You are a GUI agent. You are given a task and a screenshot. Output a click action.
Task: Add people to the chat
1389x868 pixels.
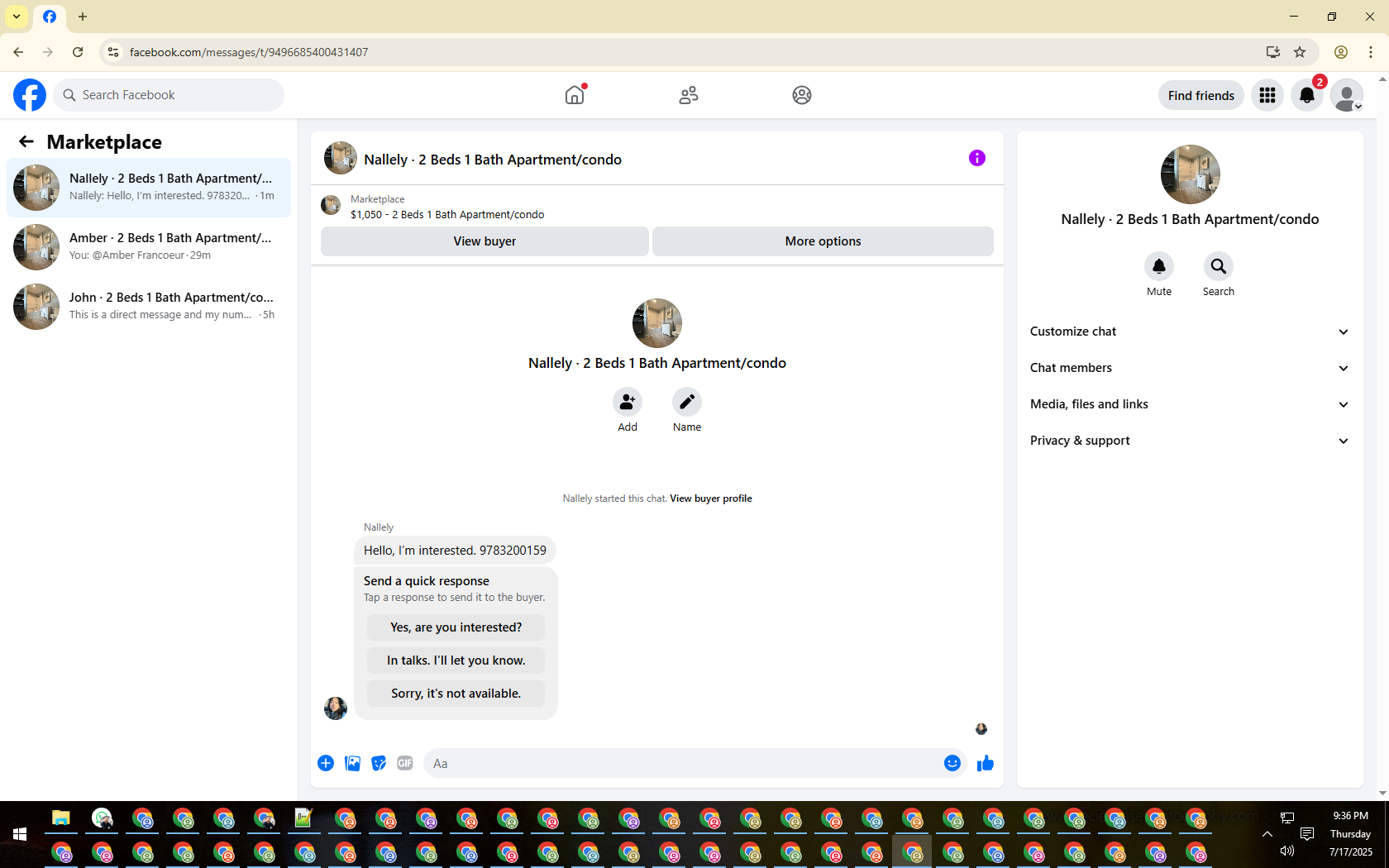(x=628, y=402)
